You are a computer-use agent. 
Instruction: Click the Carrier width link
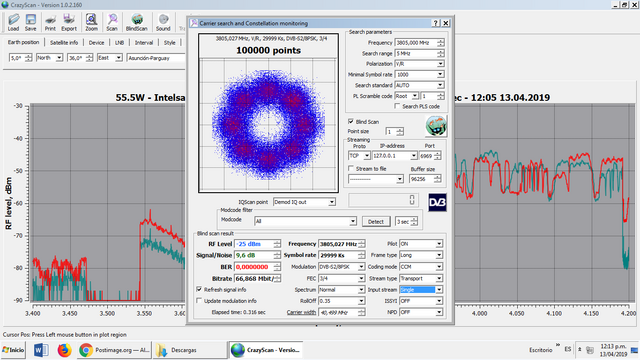coord(301,312)
